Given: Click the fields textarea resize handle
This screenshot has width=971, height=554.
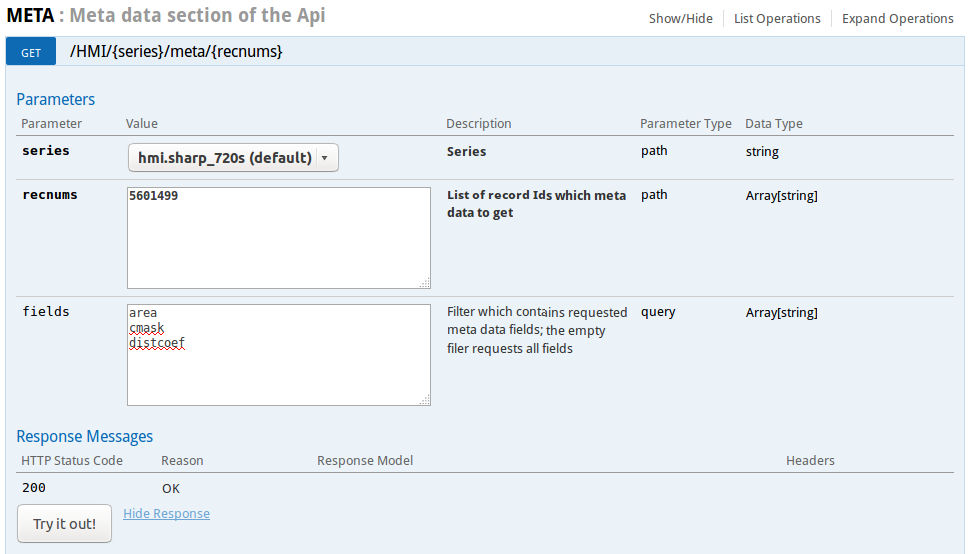Looking at the screenshot, I should tap(425, 400).
